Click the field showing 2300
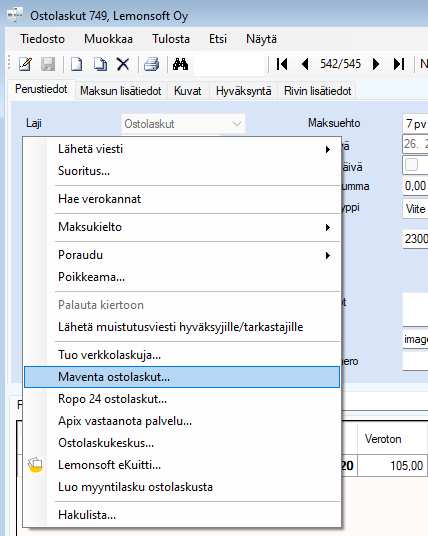The width and height of the screenshot is (428, 536). [415, 239]
